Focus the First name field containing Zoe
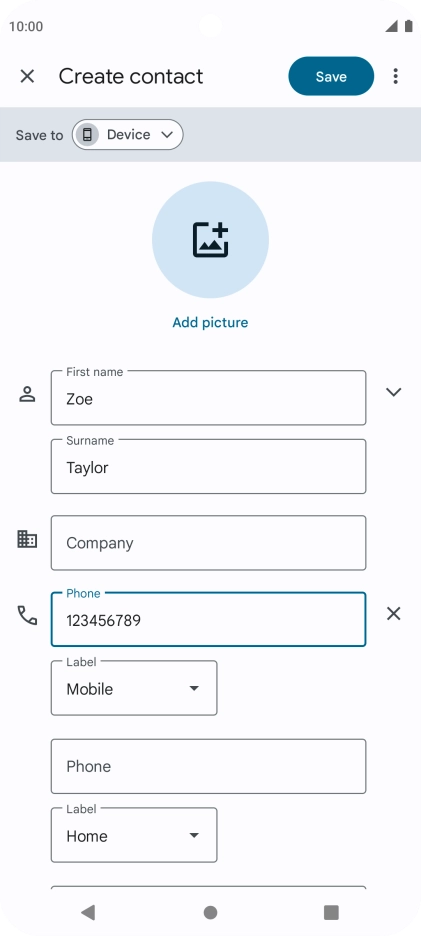The height and width of the screenshot is (936, 421). (x=208, y=398)
